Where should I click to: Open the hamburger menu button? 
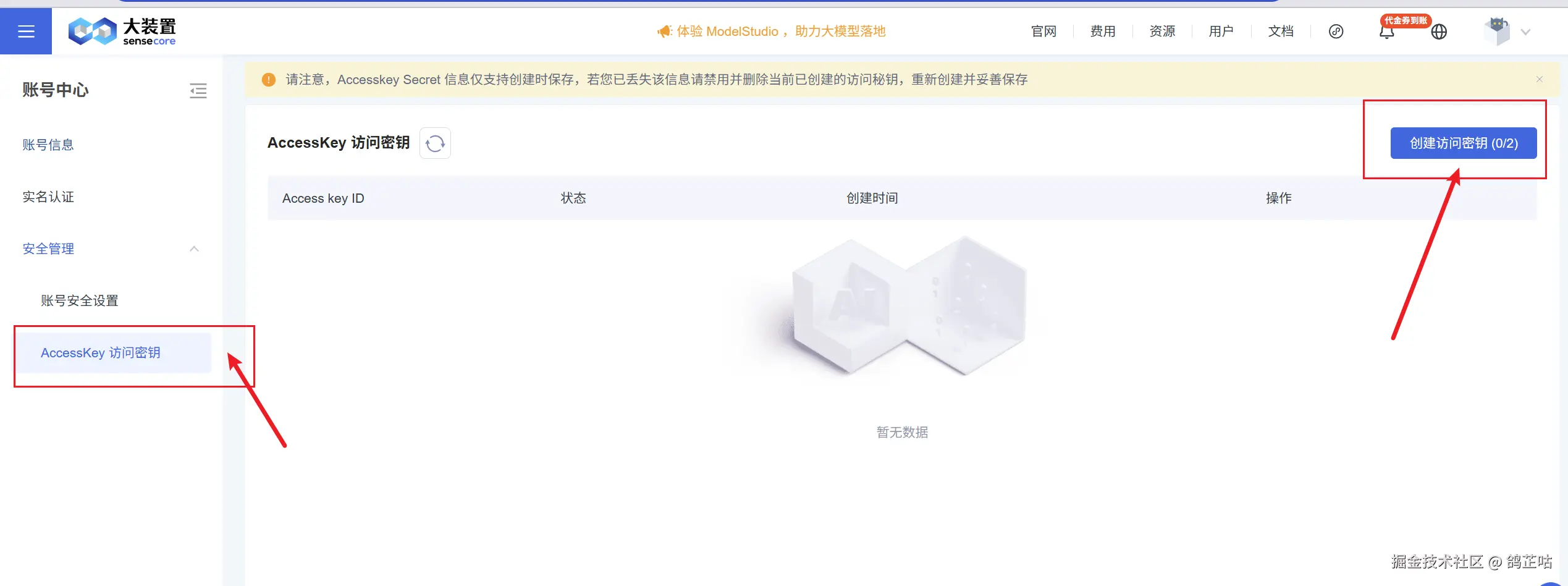point(26,32)
